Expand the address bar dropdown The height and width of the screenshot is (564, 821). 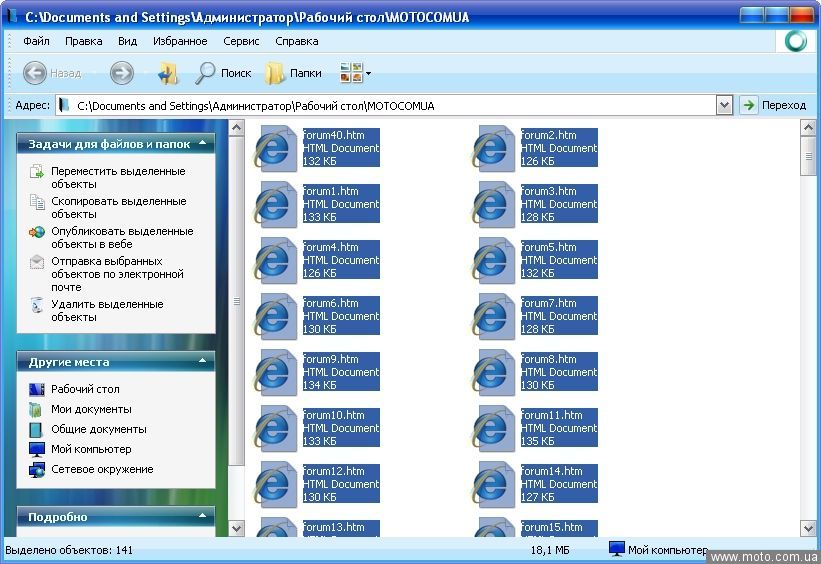(724, 105)
